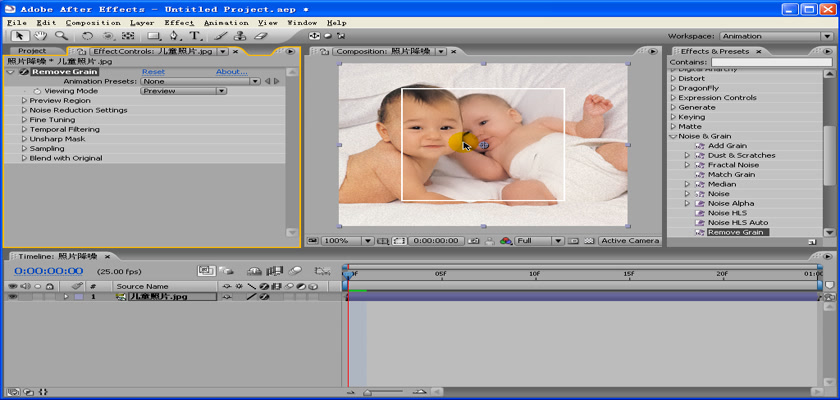Open the title/action safe grid options icon

383,241
